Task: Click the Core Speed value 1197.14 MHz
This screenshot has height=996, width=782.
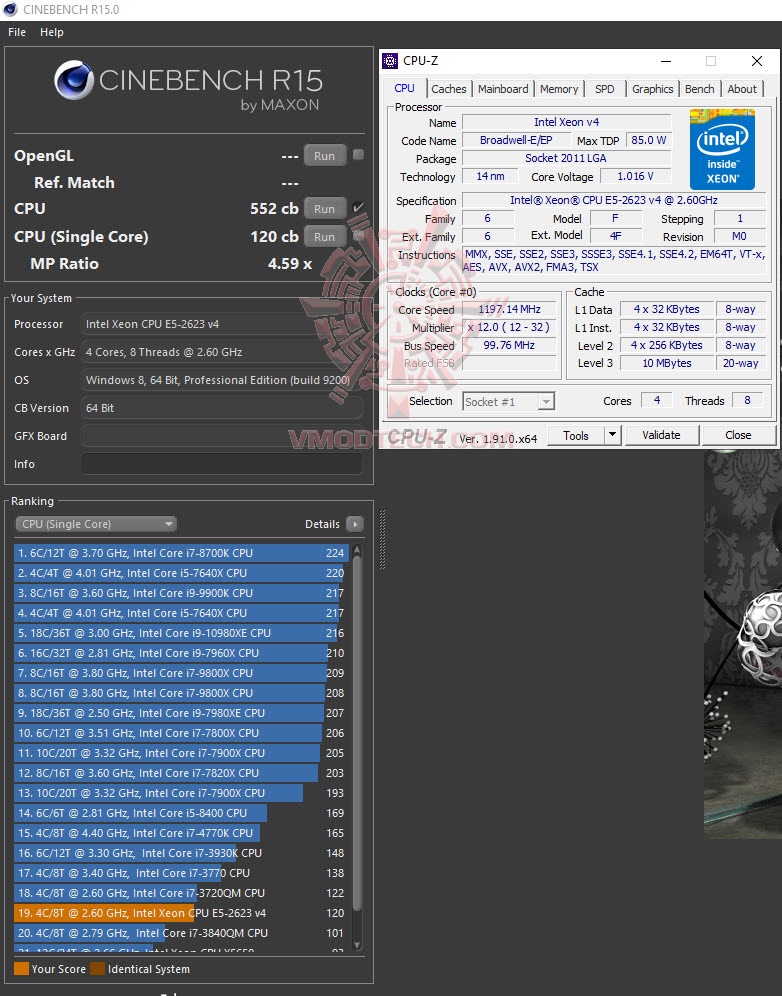Action: [509, 309]
